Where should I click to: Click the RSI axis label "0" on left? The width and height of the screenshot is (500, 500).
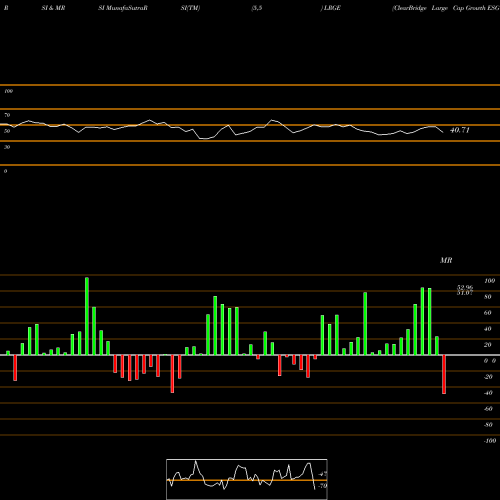coord(5,171)
